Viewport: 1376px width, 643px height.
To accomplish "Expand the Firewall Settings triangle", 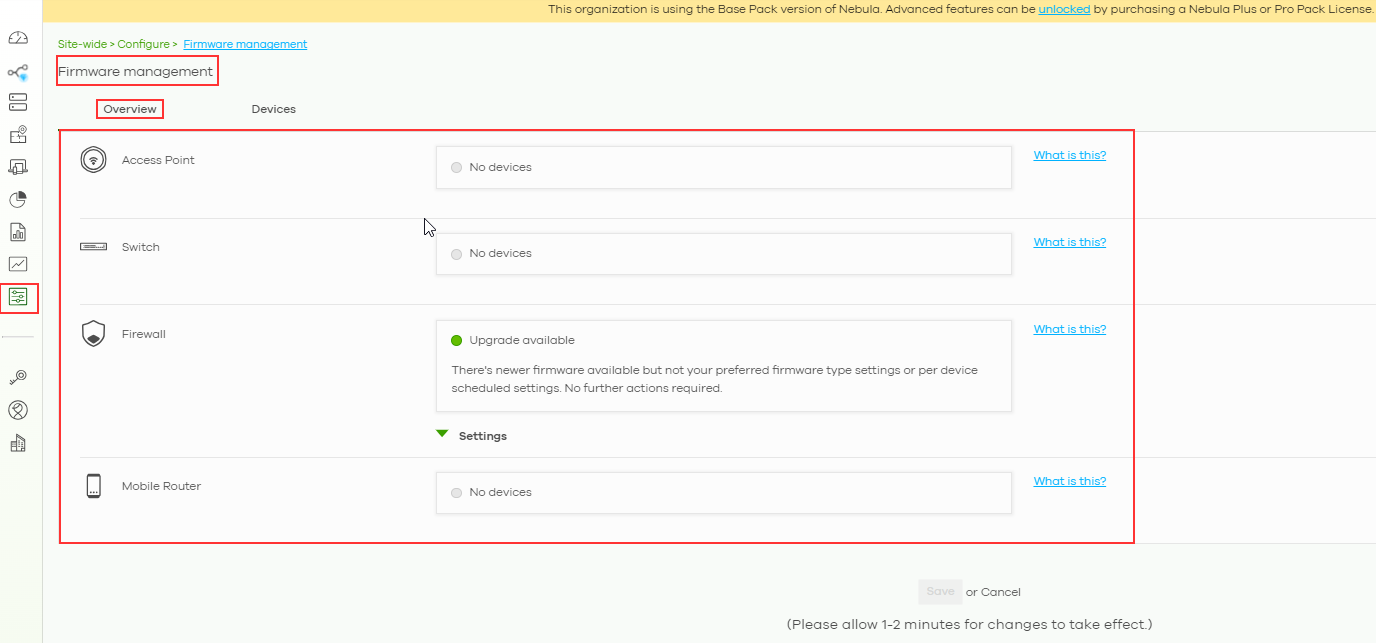I will tap(442, 435).
